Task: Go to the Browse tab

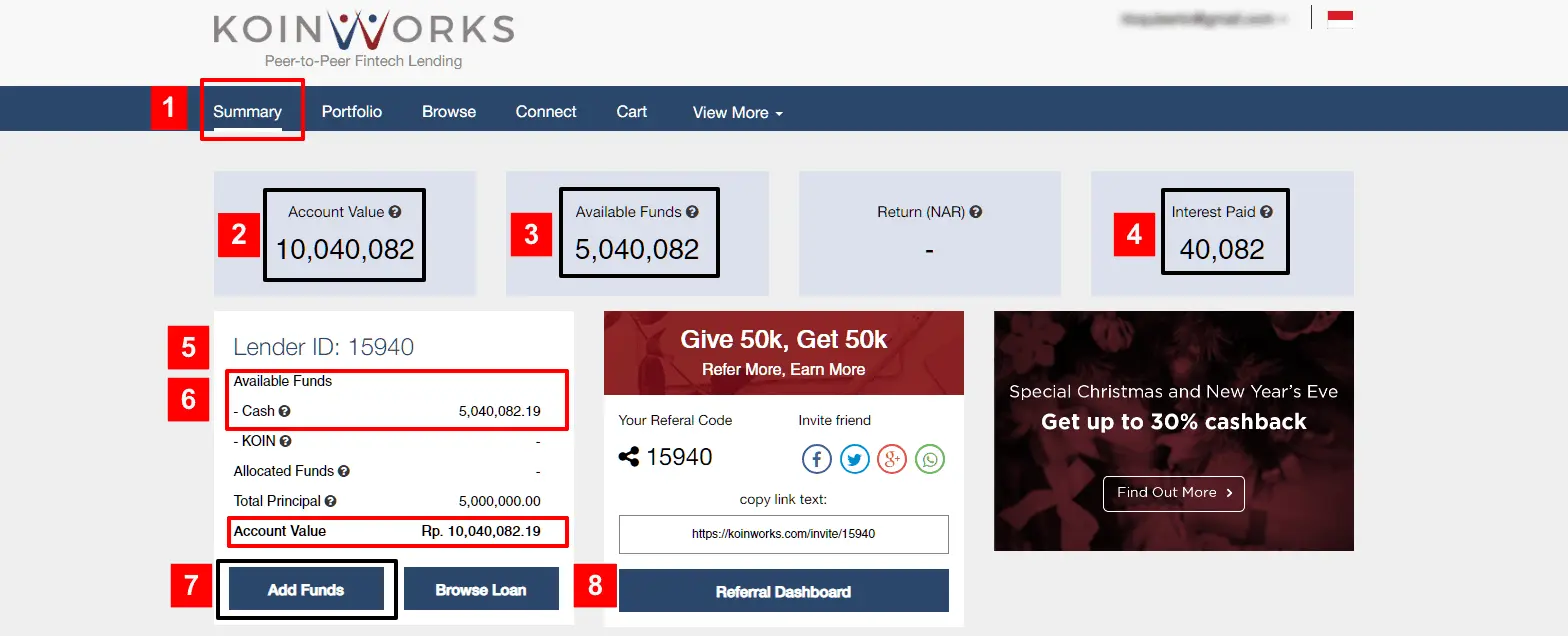Action: coord(449,112)
